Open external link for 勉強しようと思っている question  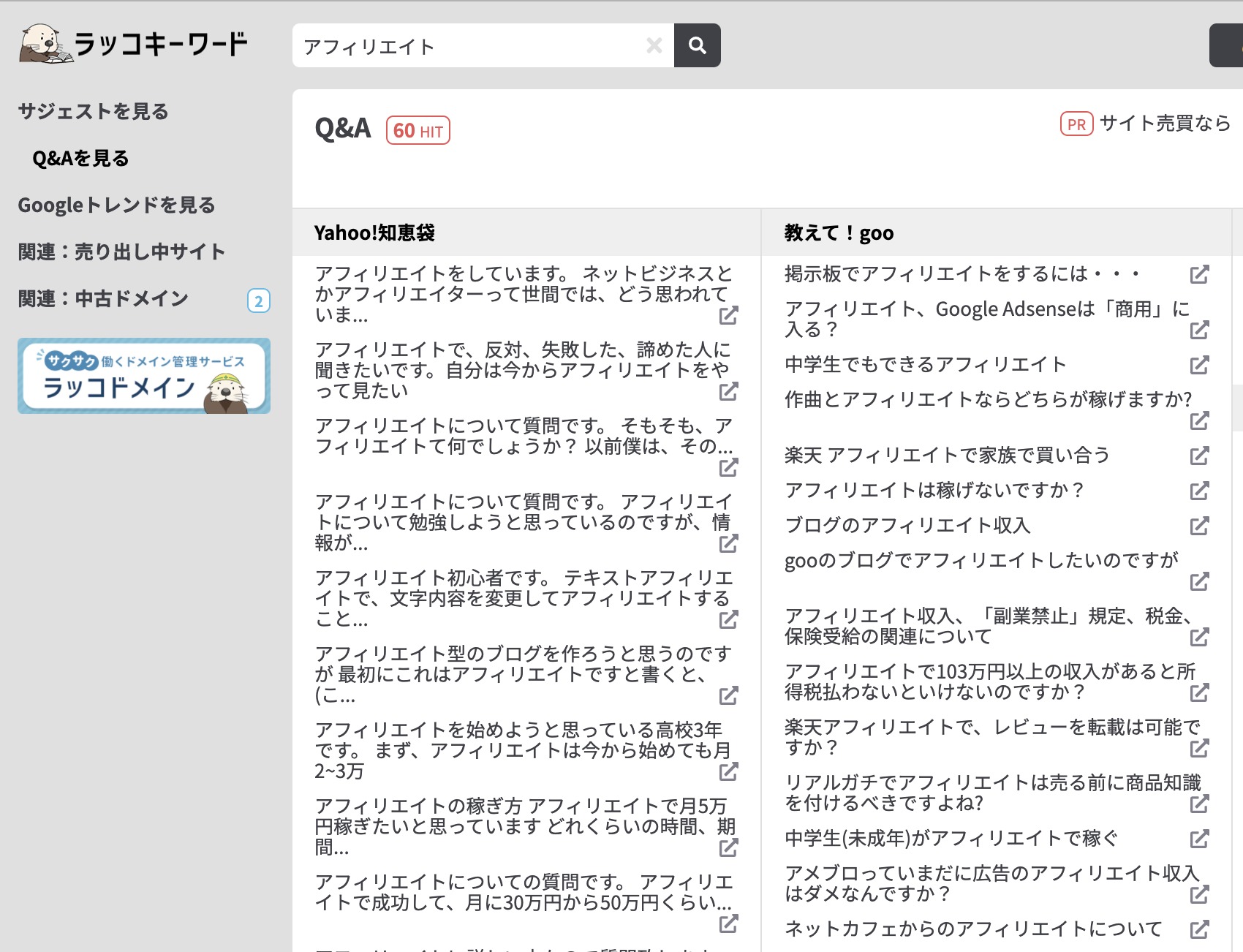point(728,543)
